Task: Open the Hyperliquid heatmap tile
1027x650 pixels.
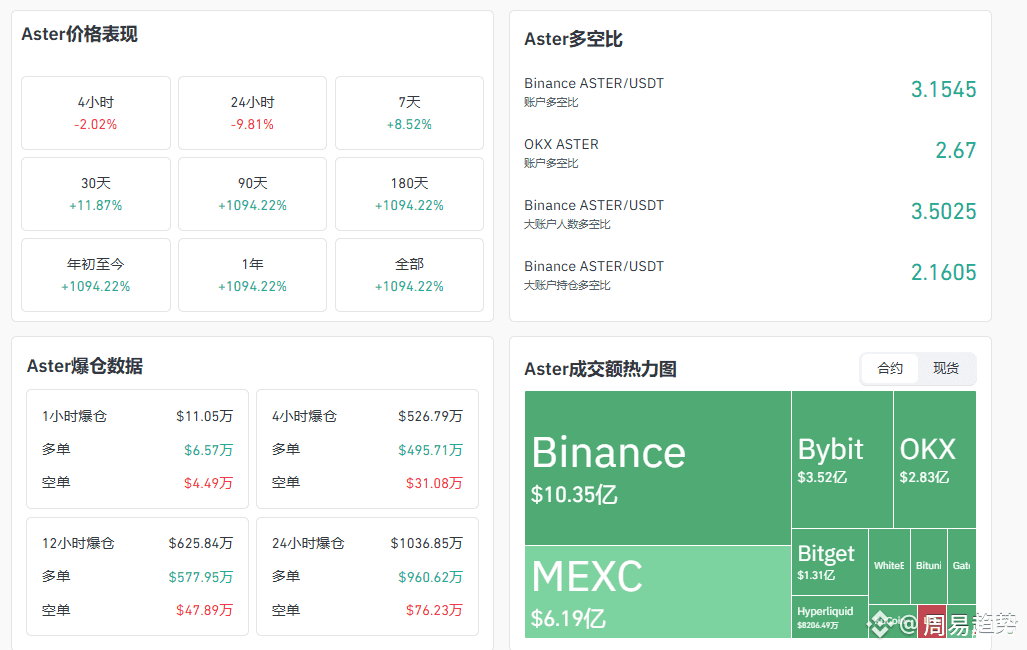Action: [830, 617]
